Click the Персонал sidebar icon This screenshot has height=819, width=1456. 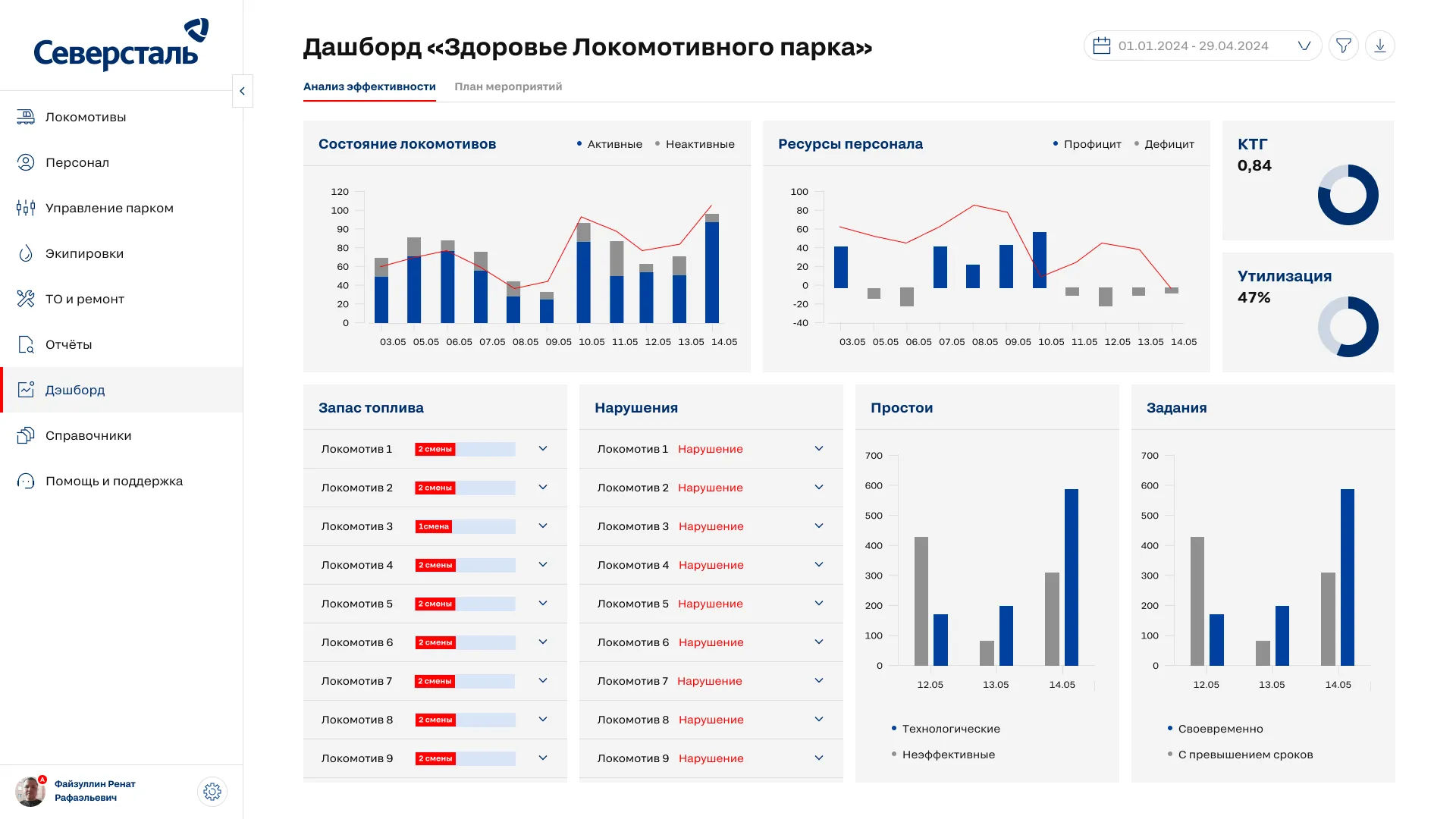pos(26,162)
